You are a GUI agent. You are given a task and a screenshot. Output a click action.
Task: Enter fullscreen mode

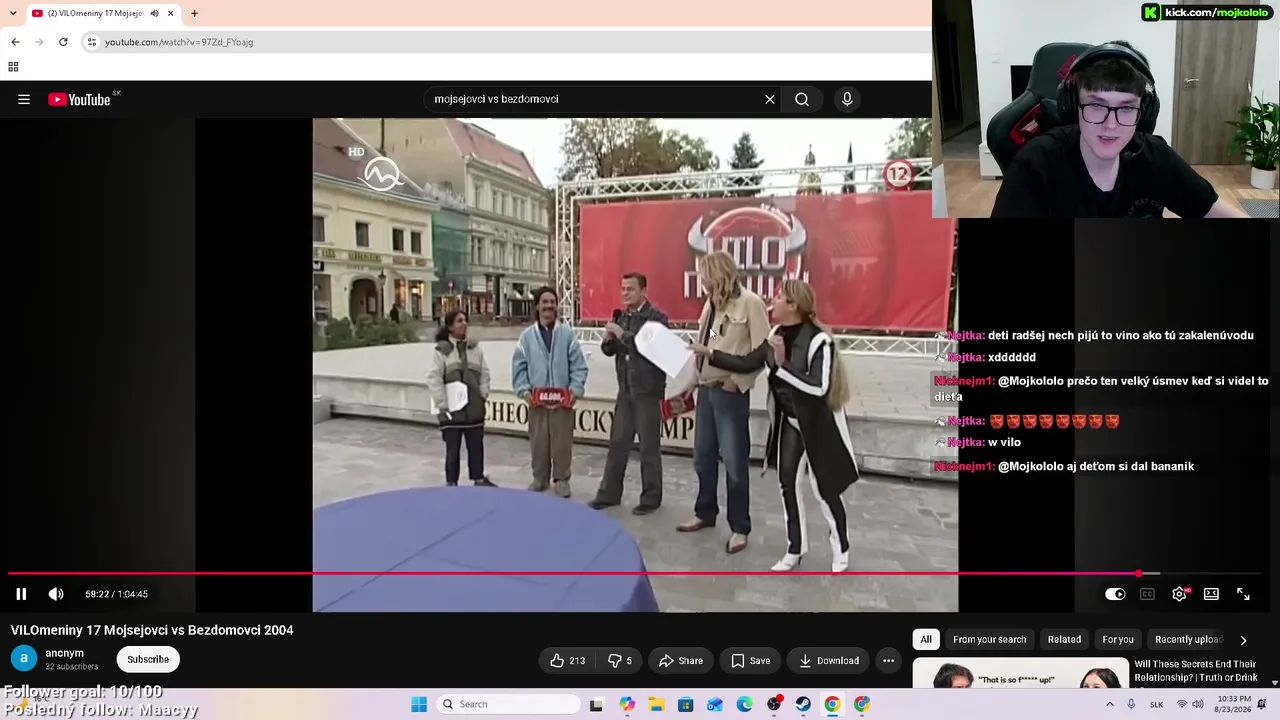coord(1243,594)
